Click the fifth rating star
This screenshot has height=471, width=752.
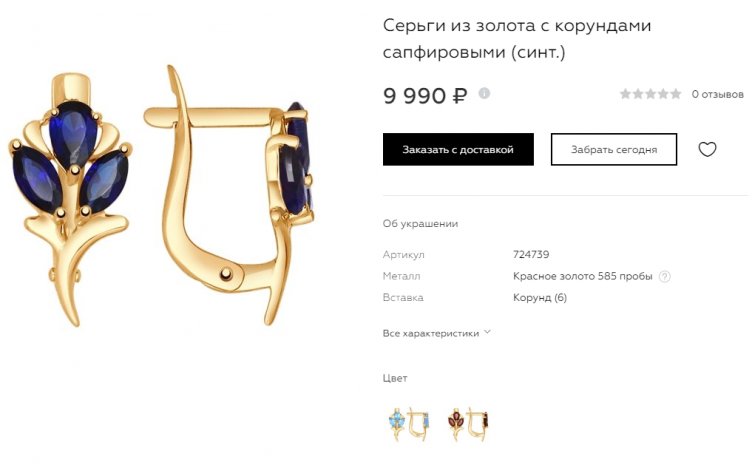coord(675,94)
